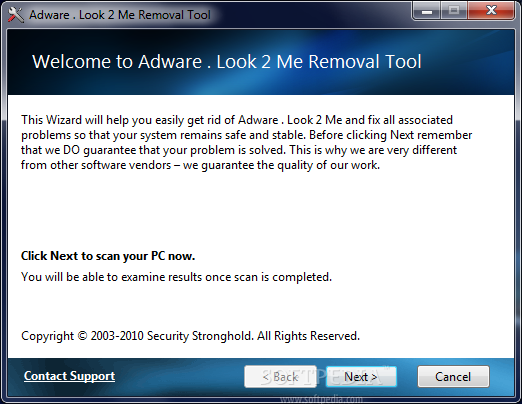Click 'You will be able to examine results' text
The image size is (522, 404).
coord(176,277)
